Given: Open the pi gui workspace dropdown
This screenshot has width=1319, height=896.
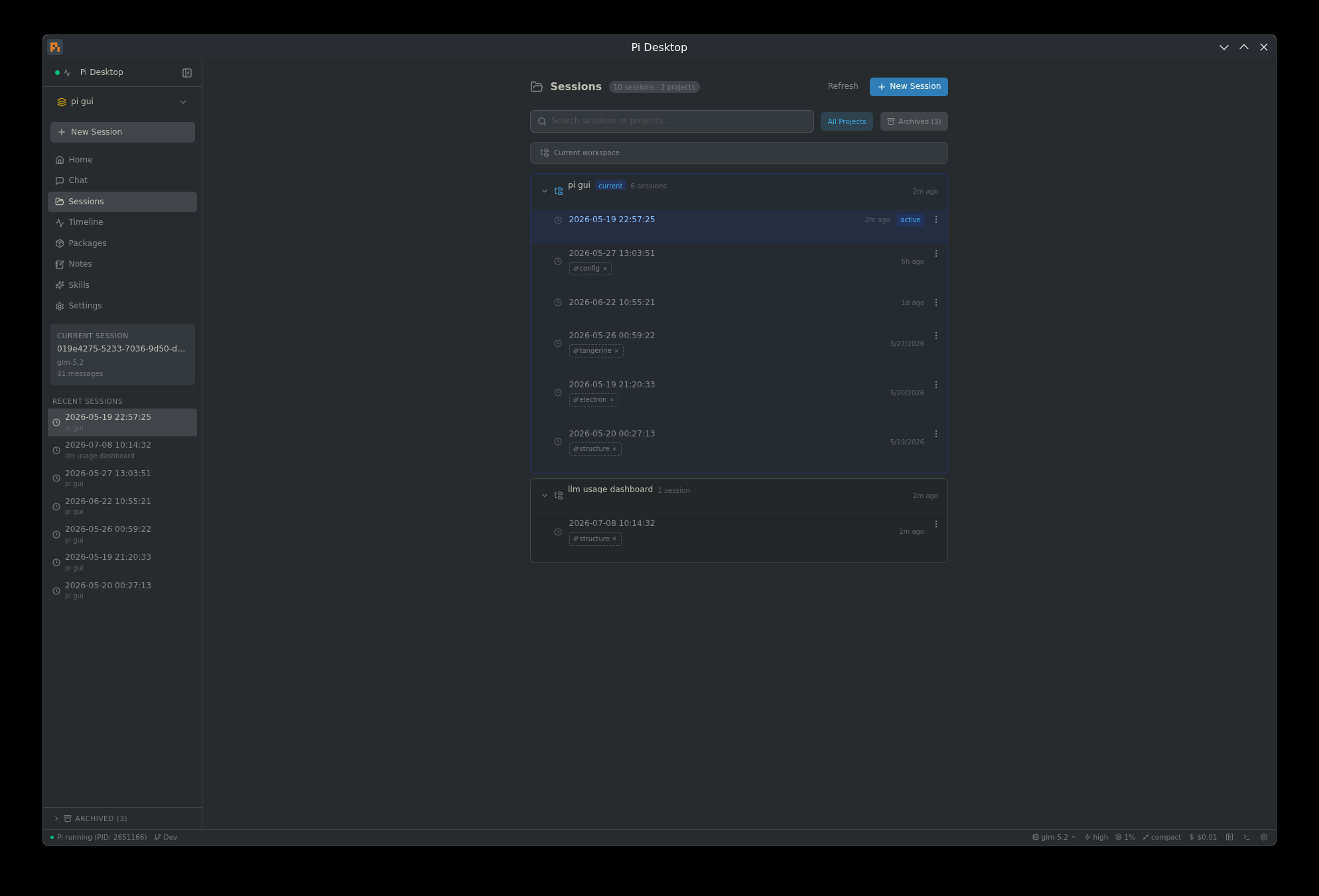Looking at the screenshot, I should (122, 102).
